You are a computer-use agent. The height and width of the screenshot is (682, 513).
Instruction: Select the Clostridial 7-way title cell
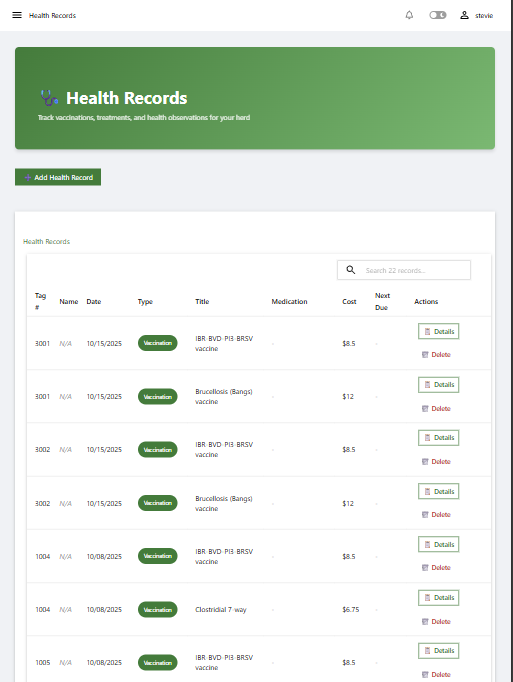pyautogui.click(x=221, y=609)
